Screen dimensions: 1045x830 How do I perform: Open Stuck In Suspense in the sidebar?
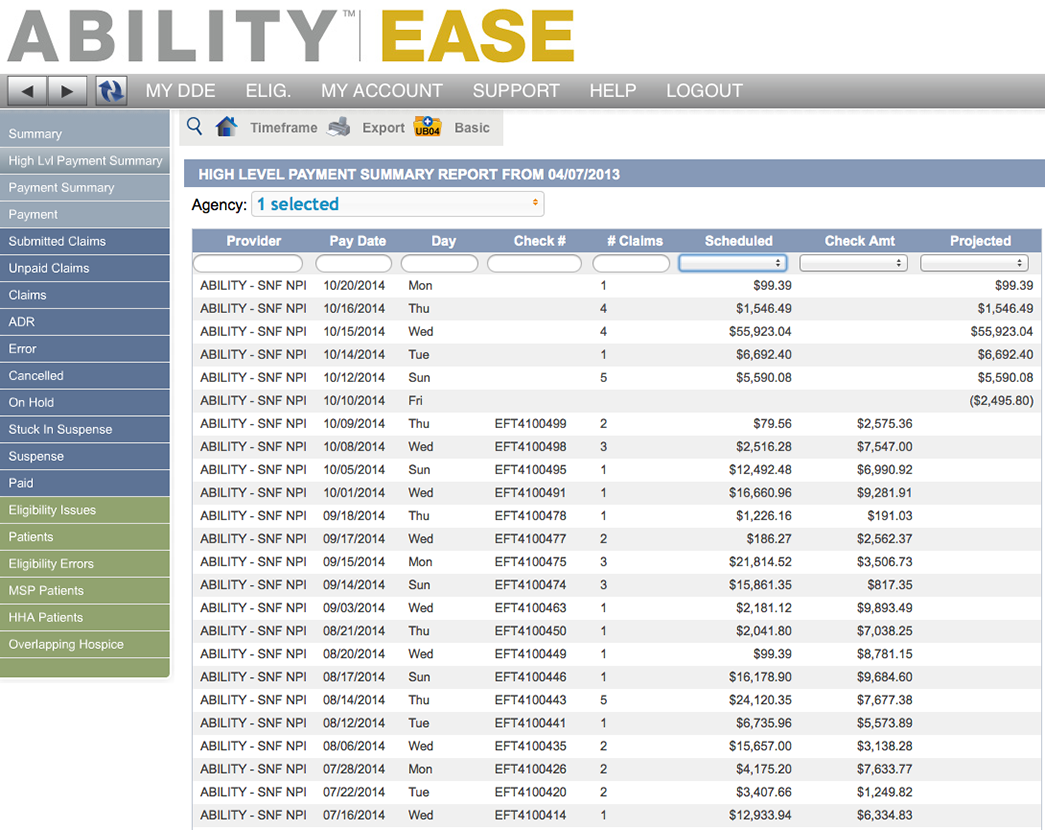pos(85,429)
